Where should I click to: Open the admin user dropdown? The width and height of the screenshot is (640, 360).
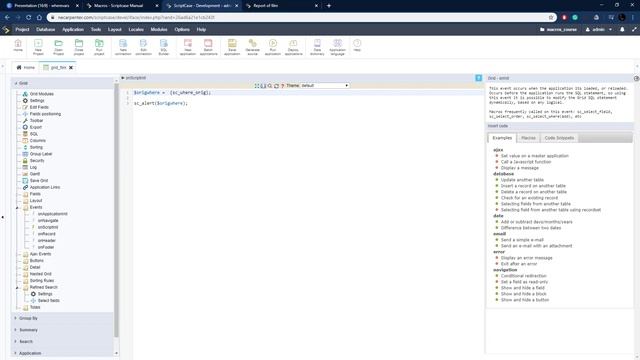click(x=599, y=29)
